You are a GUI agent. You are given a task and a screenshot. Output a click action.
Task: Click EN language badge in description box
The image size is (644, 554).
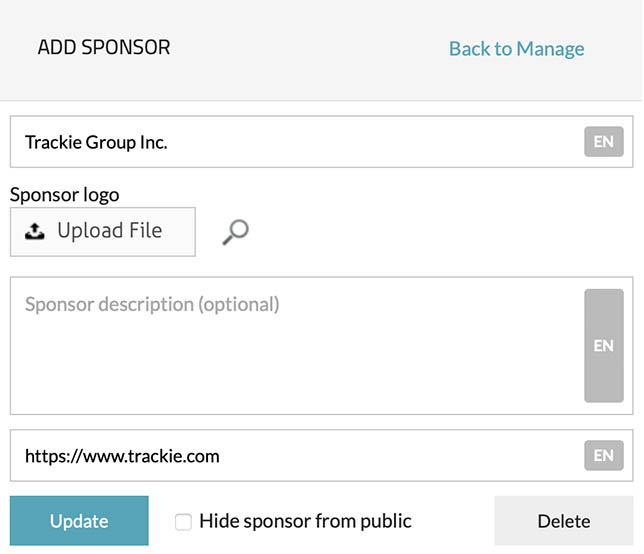tap(603, 345)
